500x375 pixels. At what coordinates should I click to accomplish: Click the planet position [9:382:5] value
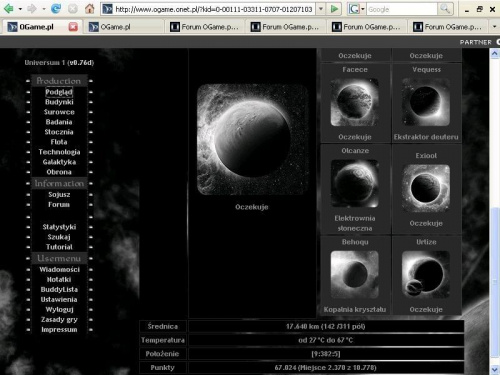[x=326, y=354]
